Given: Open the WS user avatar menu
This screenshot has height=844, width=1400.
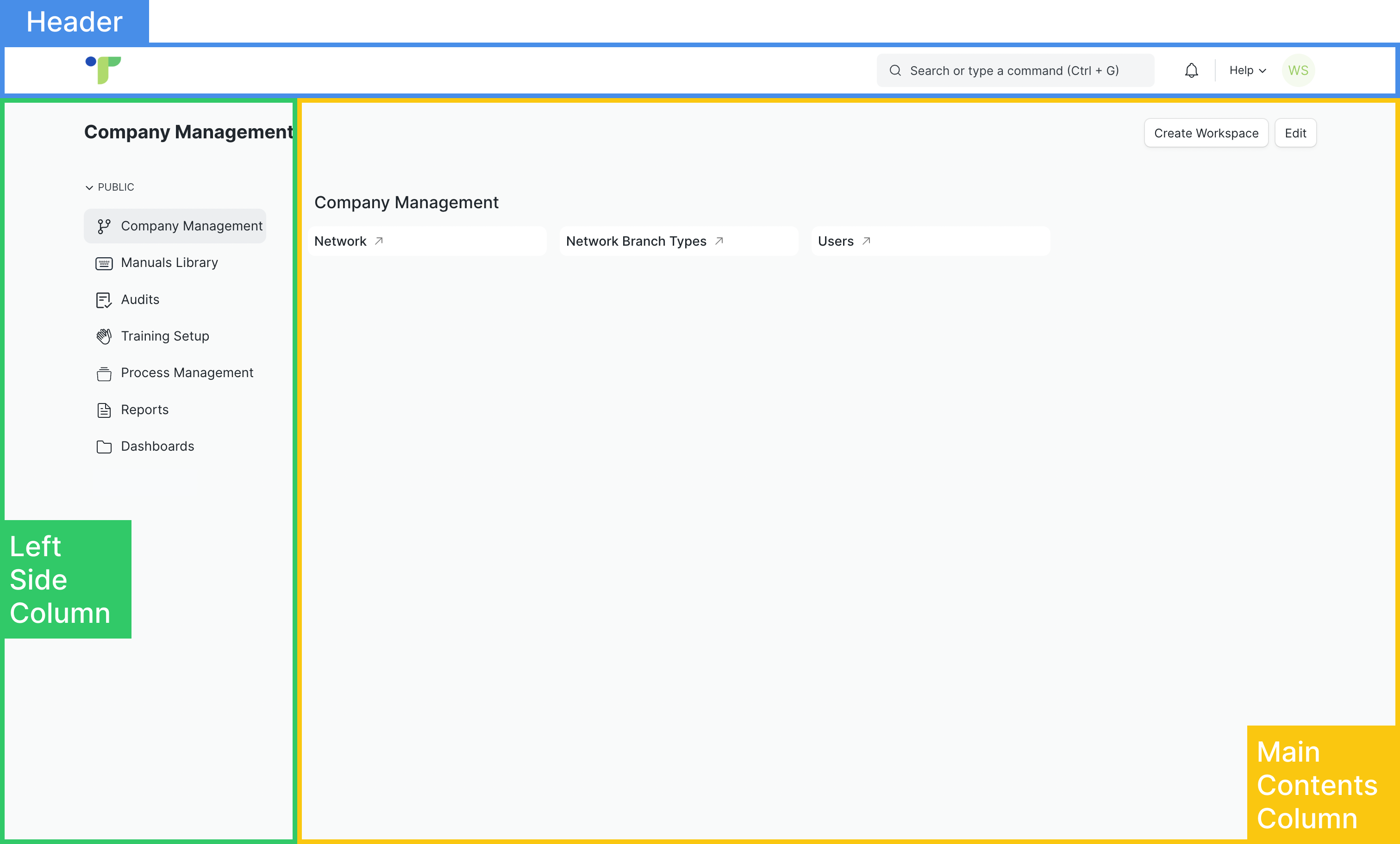Looking at the screenshot, I should pos(1298,70).
